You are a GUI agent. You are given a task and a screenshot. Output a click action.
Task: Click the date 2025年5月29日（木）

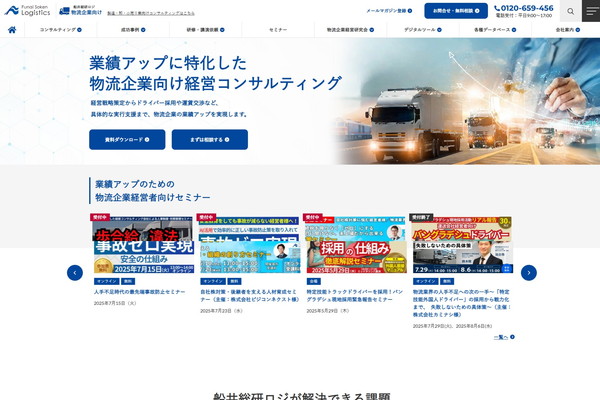tap(328, 311)
